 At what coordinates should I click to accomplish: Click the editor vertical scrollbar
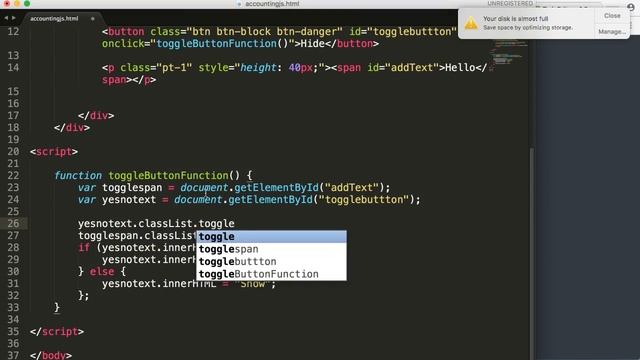531,253
